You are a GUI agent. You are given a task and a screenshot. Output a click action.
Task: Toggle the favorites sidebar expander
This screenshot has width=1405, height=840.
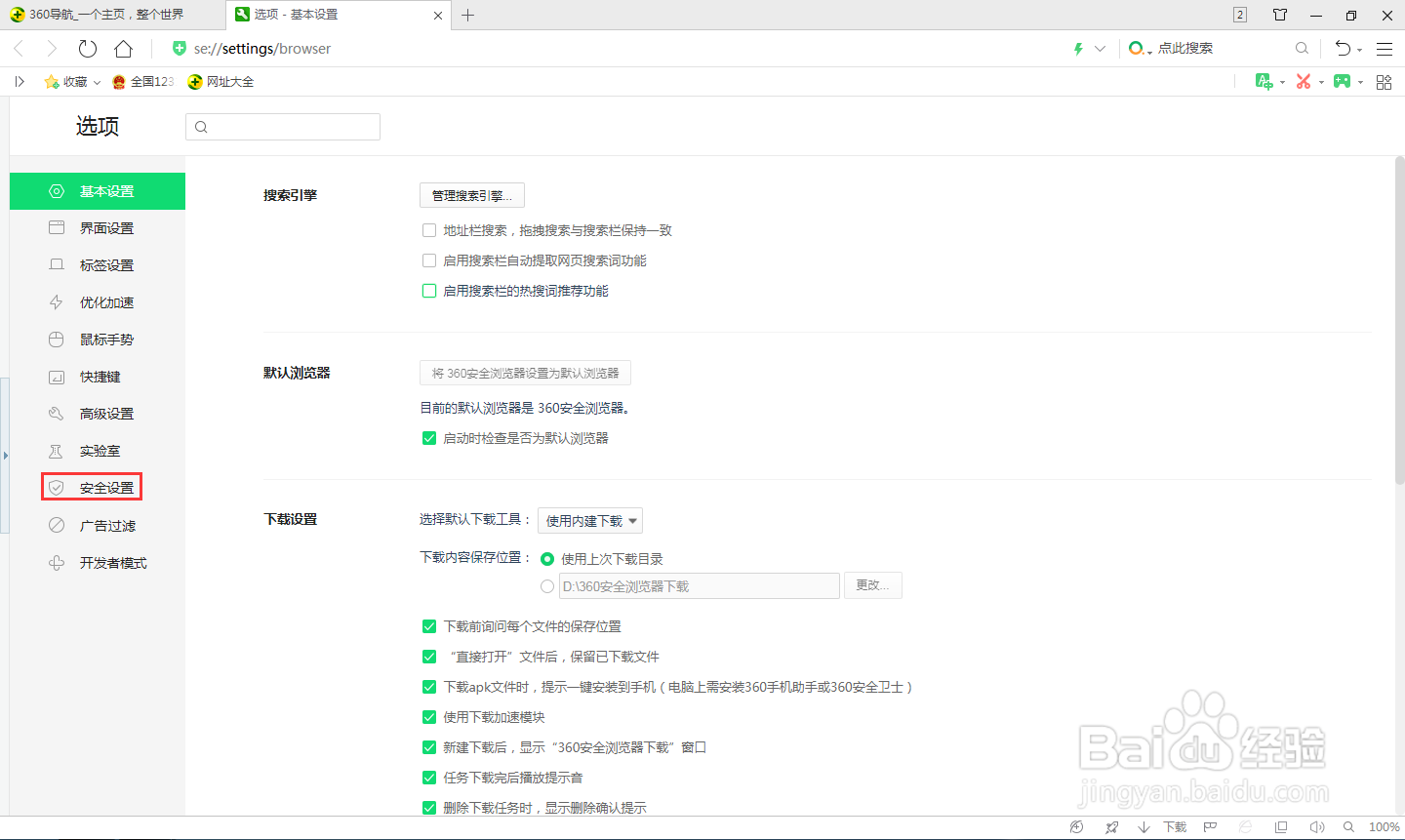coord(20,82)
